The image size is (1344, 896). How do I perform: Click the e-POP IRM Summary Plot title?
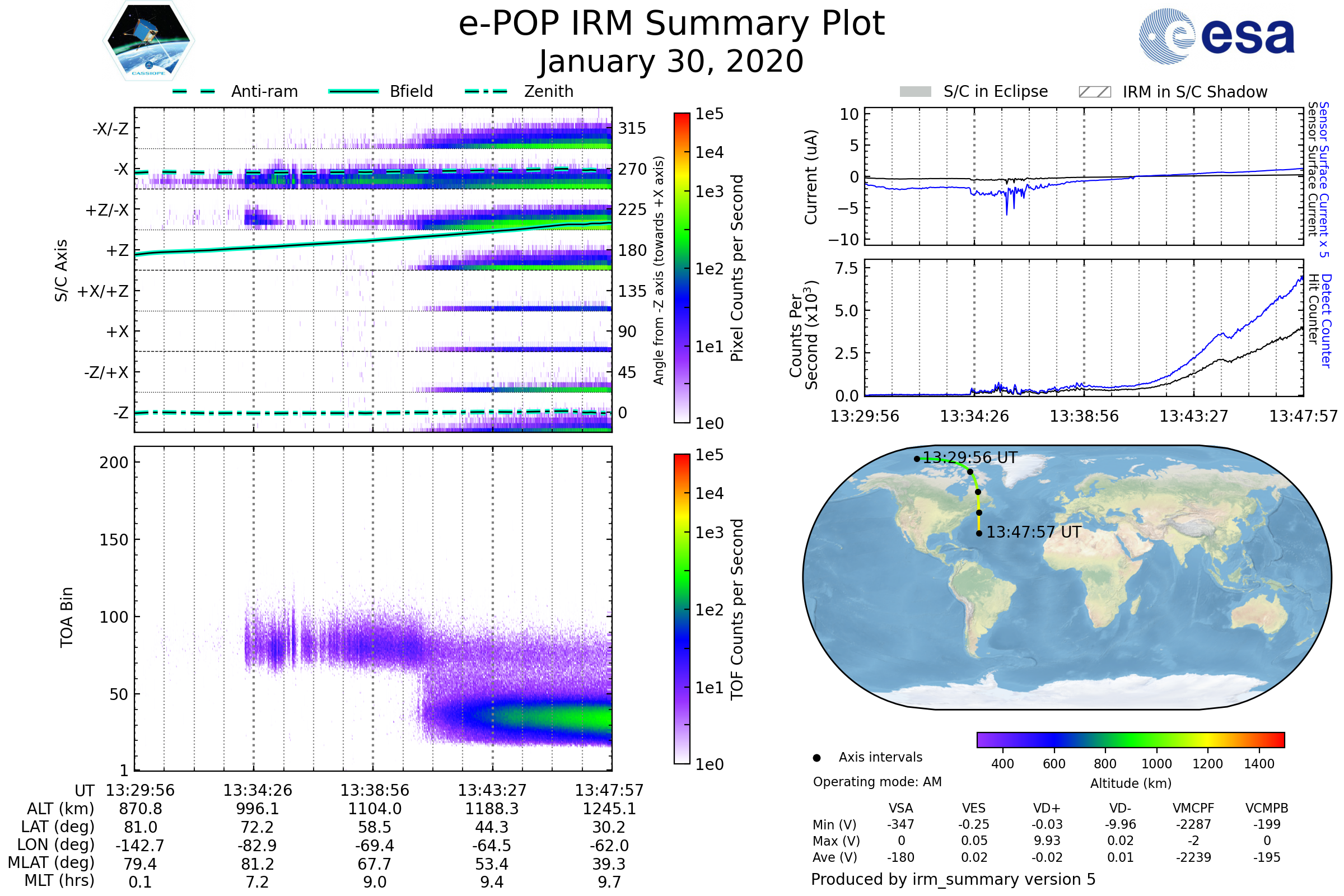point(671,24)
